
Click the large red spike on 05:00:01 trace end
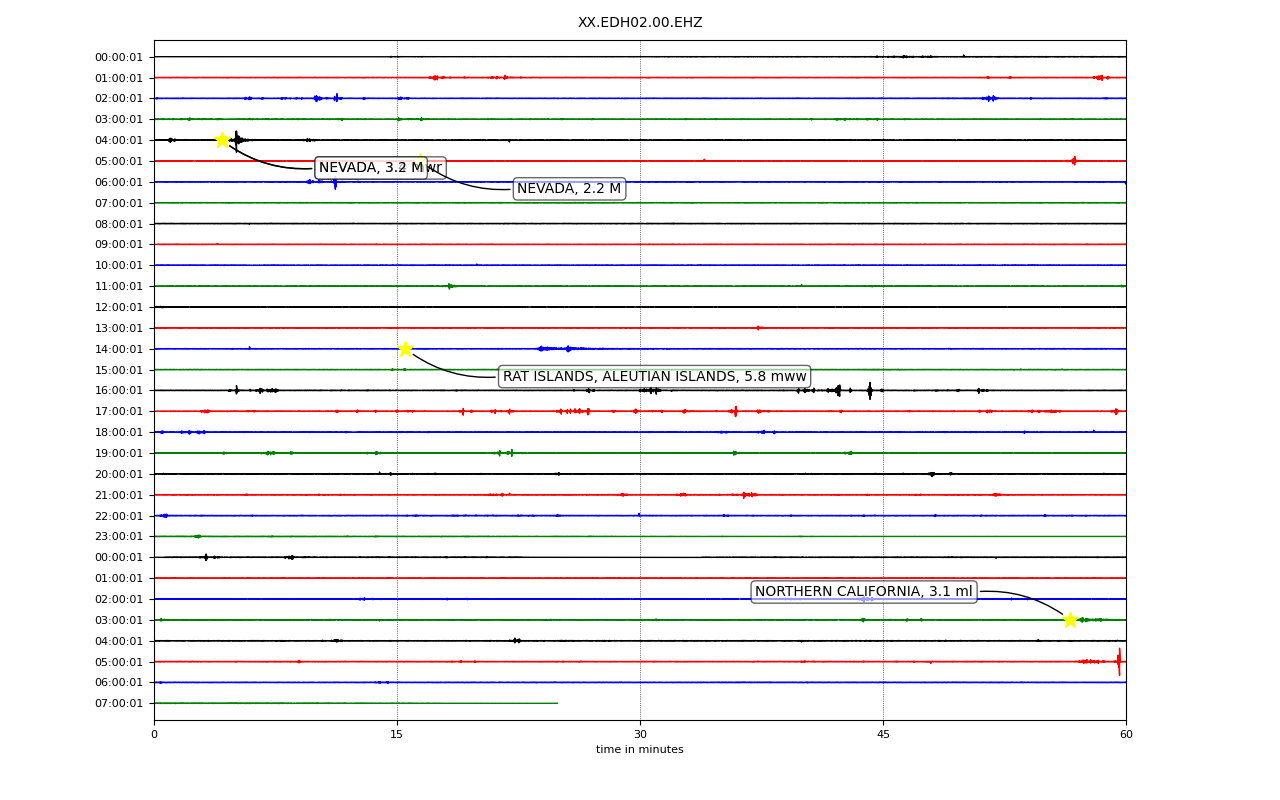click(1119, 661)
